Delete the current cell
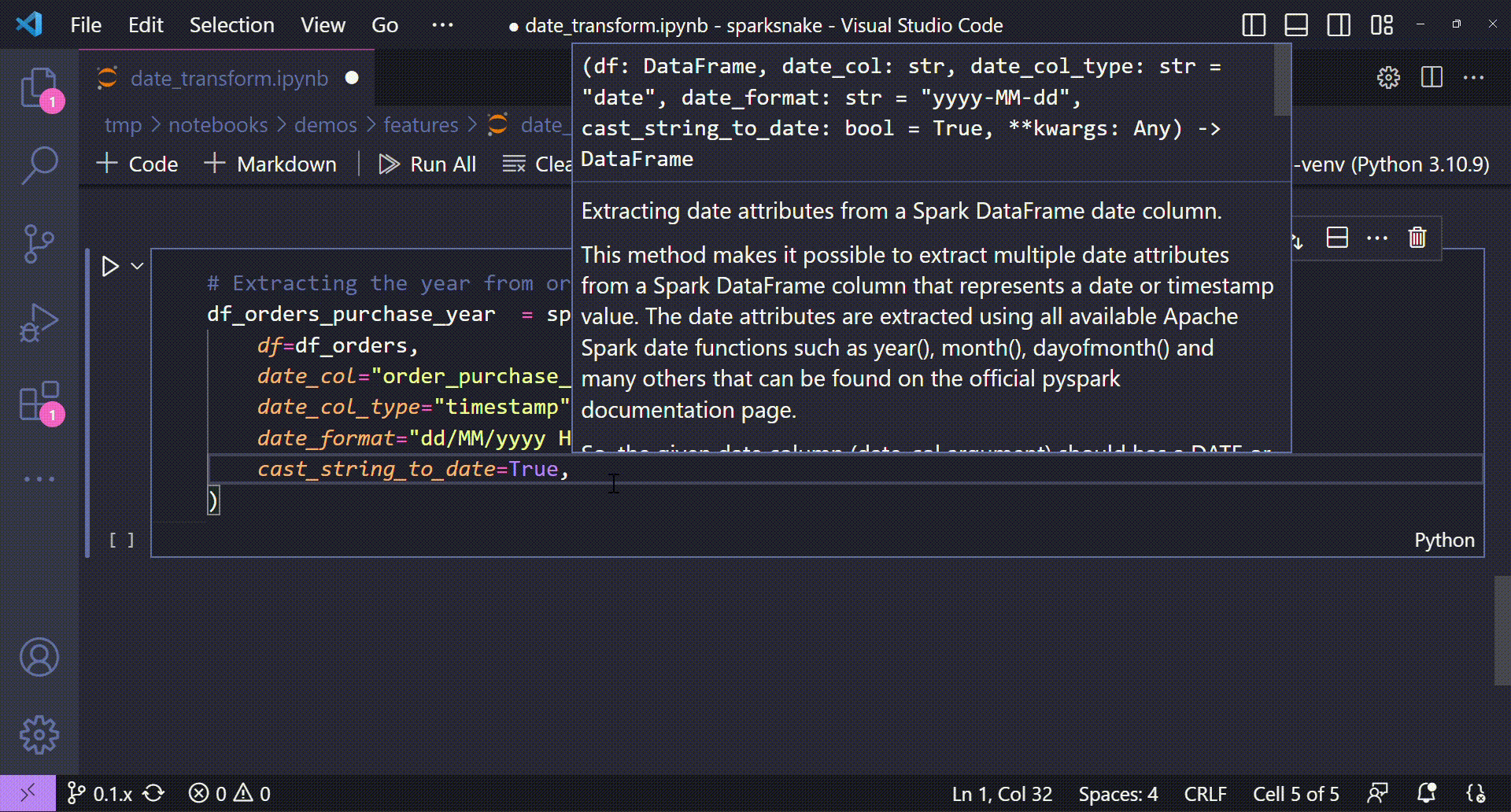Viewport: 1511px width, 812px height. tap(1417, 238)
